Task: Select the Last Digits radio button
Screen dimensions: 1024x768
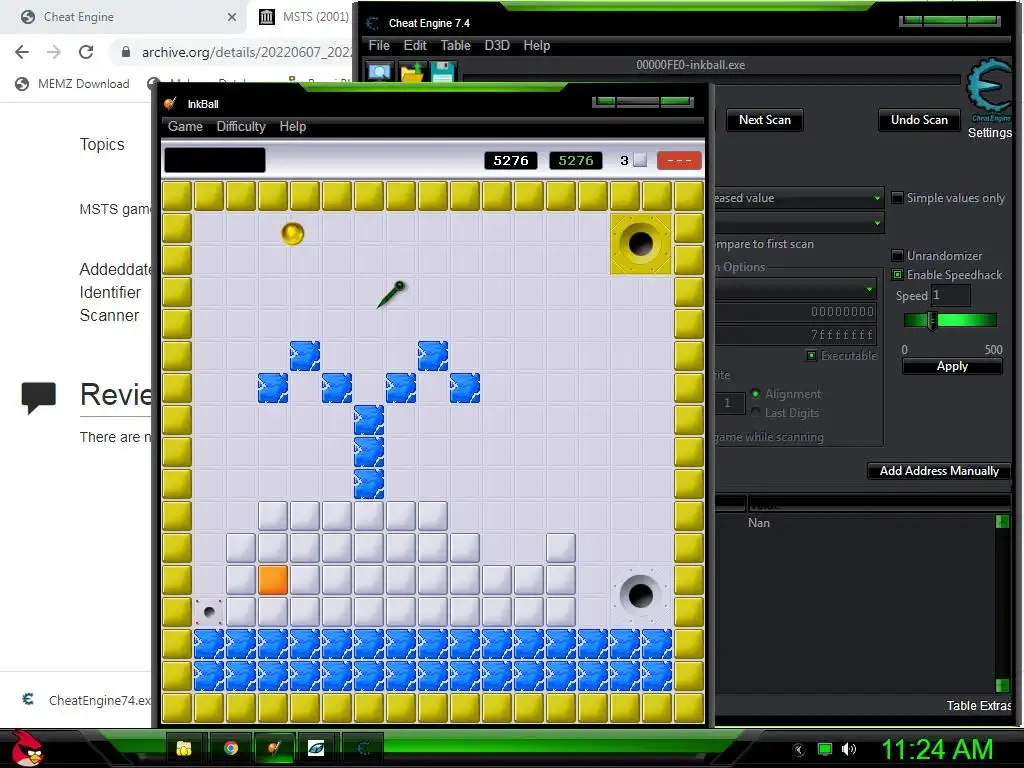Action: coord(756,412)
